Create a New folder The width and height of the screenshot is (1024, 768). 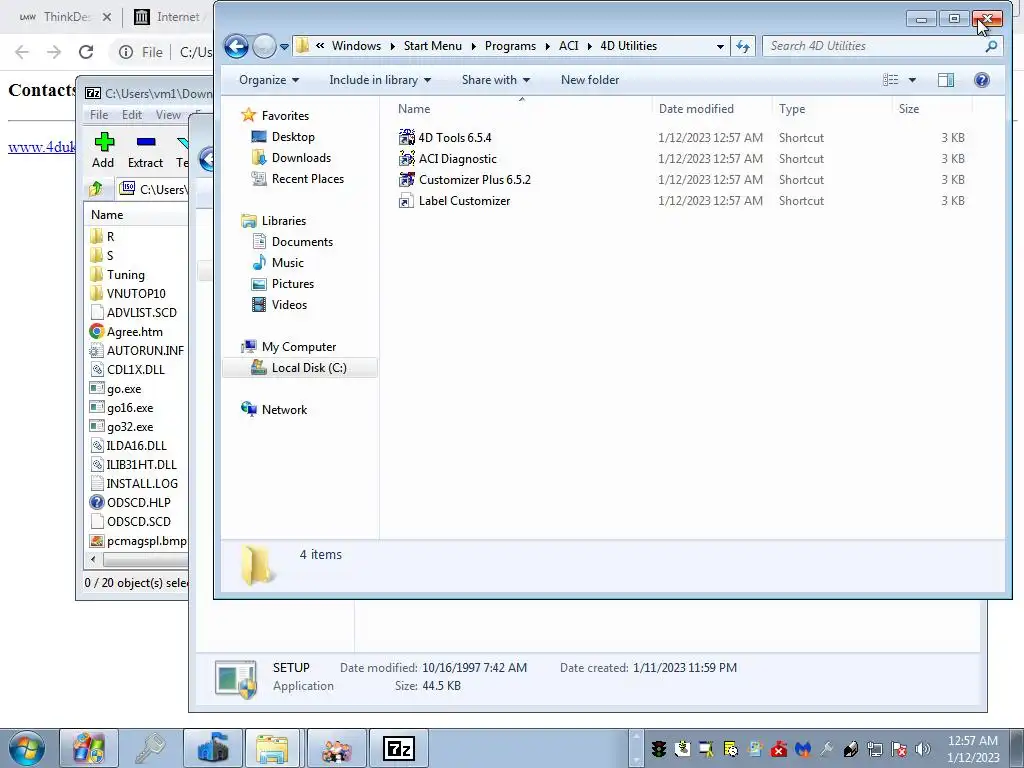coord(590,80)
